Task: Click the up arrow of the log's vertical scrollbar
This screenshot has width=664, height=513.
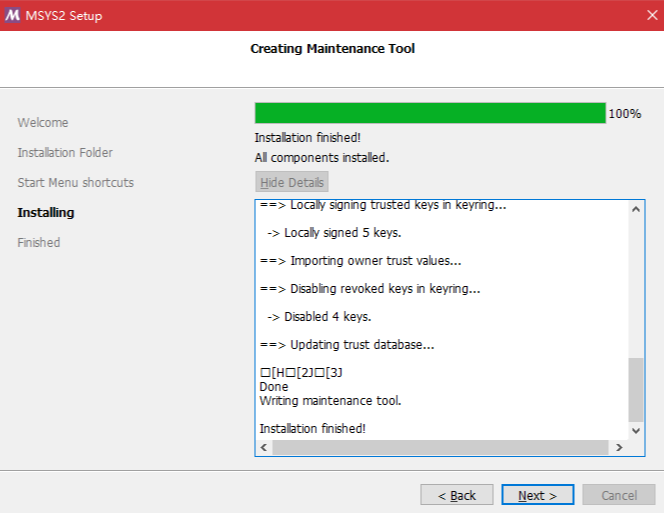Action: [x=636, y=209]
